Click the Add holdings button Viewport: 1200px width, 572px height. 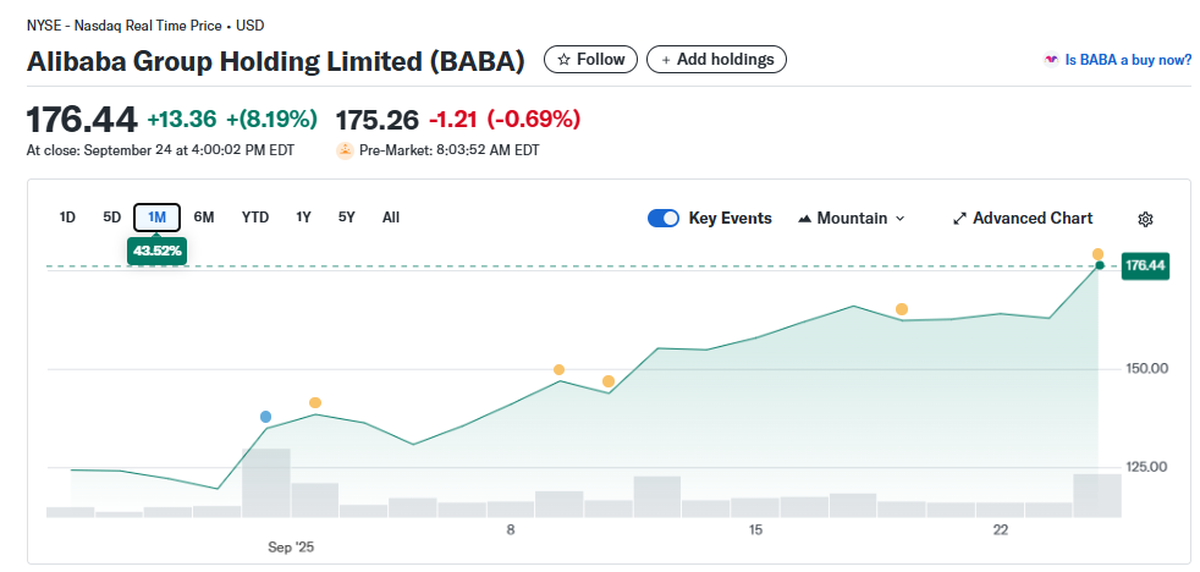click(x=717, y=60)
